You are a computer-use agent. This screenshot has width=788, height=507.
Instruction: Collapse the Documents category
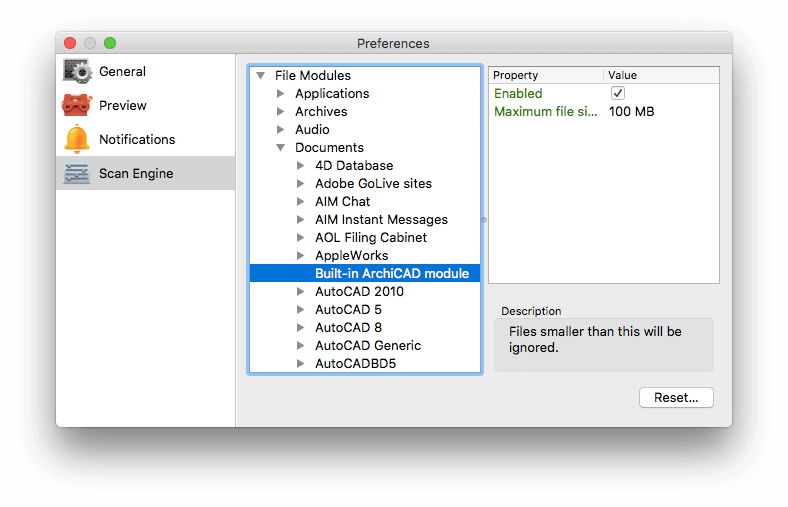[280, 147]
